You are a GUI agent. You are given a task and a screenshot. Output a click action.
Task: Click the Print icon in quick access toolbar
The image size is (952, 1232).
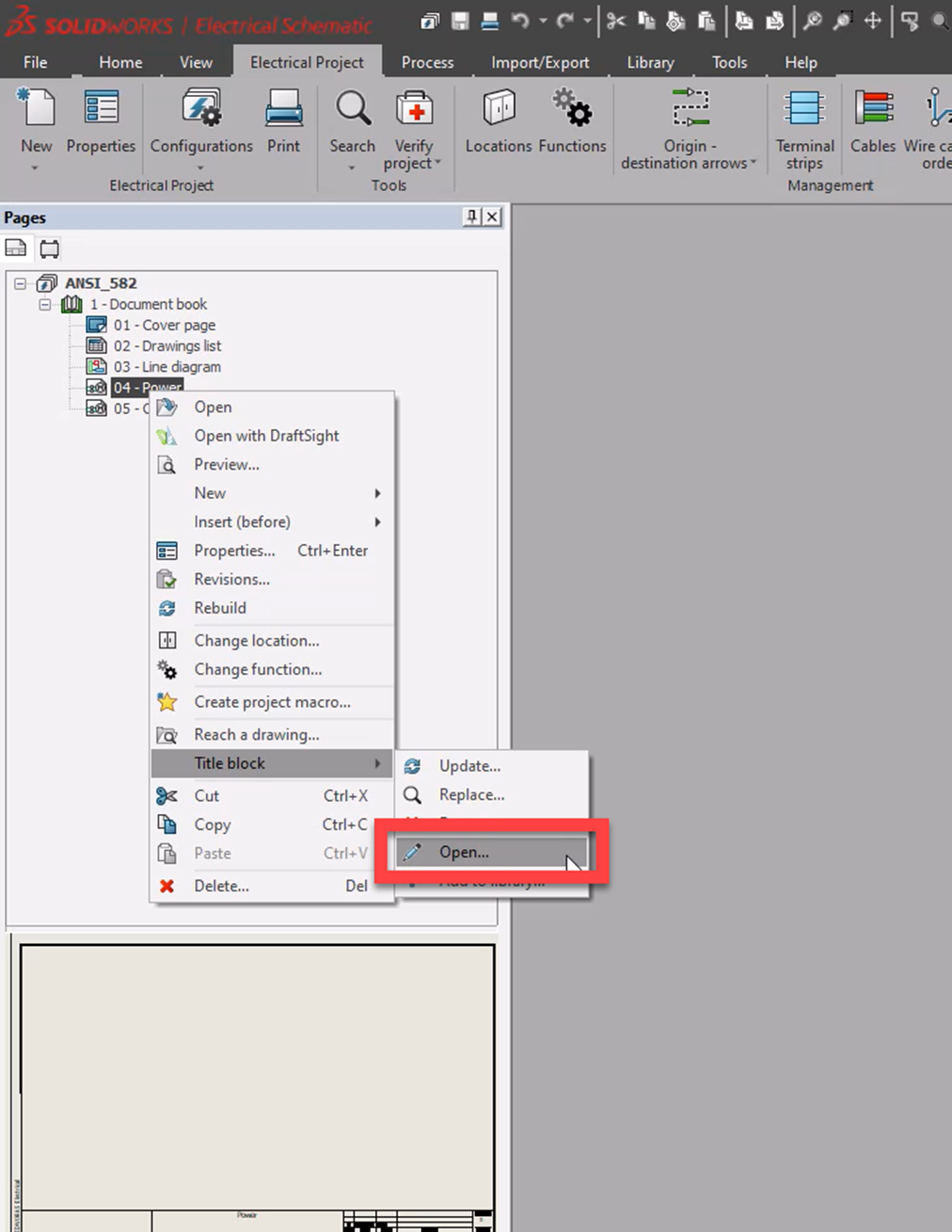click(490, 21)
